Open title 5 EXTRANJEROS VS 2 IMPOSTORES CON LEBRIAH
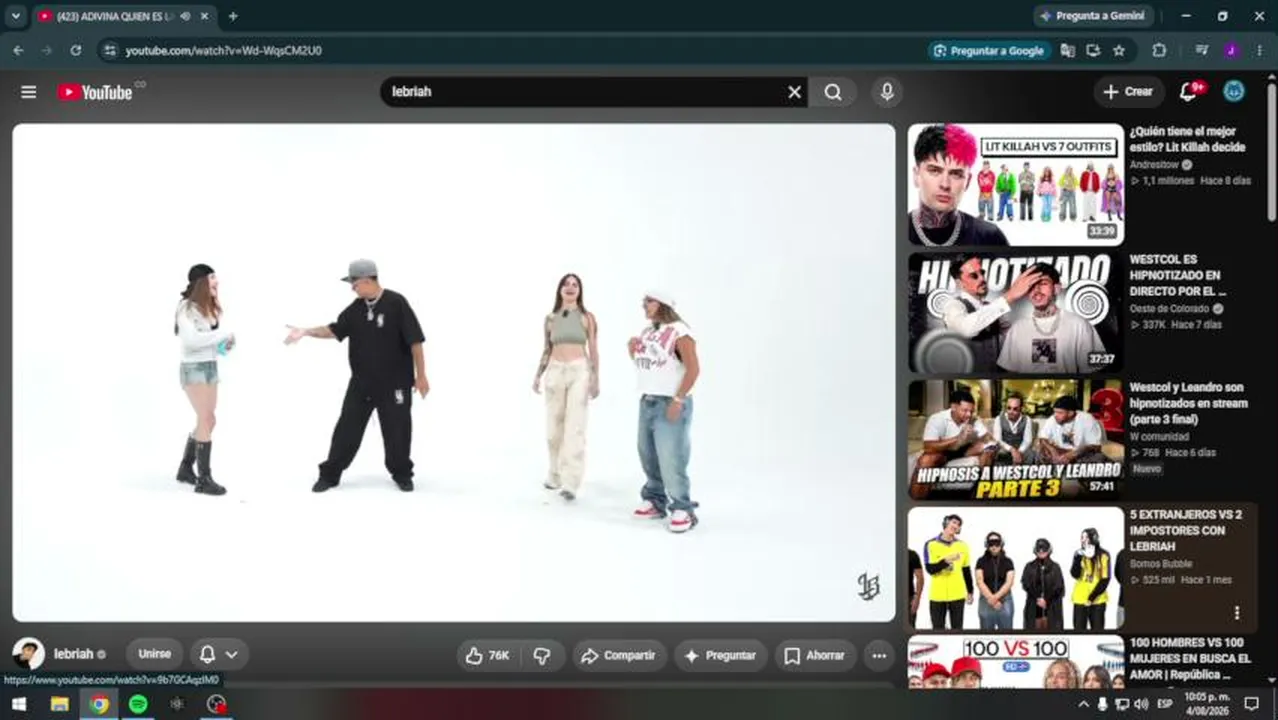Screen dimensions: 1278x720 1186,531
